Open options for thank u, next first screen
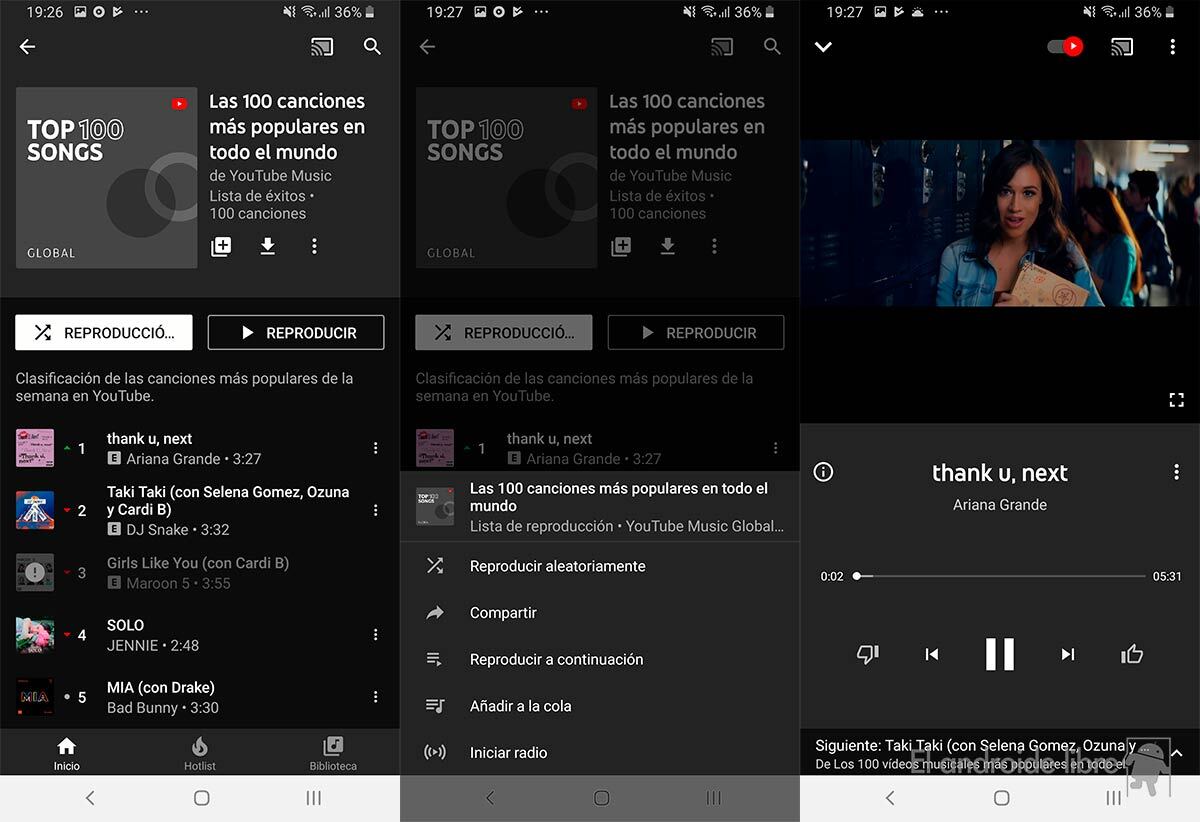 point(376,449)
